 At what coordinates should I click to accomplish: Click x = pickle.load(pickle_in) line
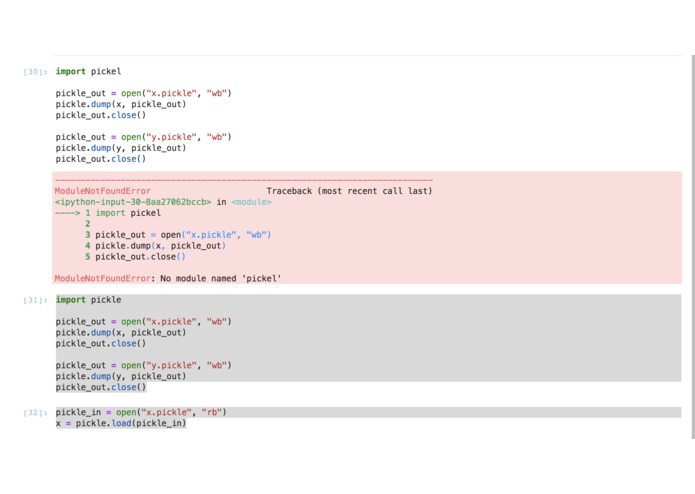(x=121, y=424)
